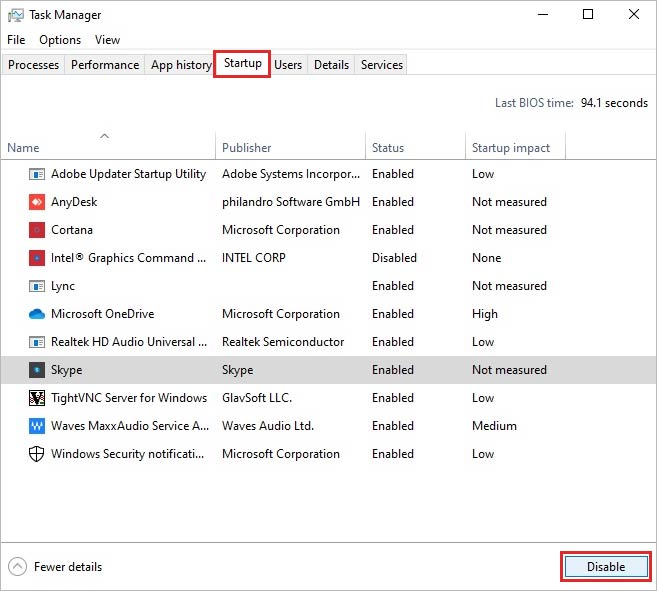Screen dimensions: 657x591
Task: Click the Waves MaxxAudio icon
Action: pyautogui.click(x=37, y=426)
